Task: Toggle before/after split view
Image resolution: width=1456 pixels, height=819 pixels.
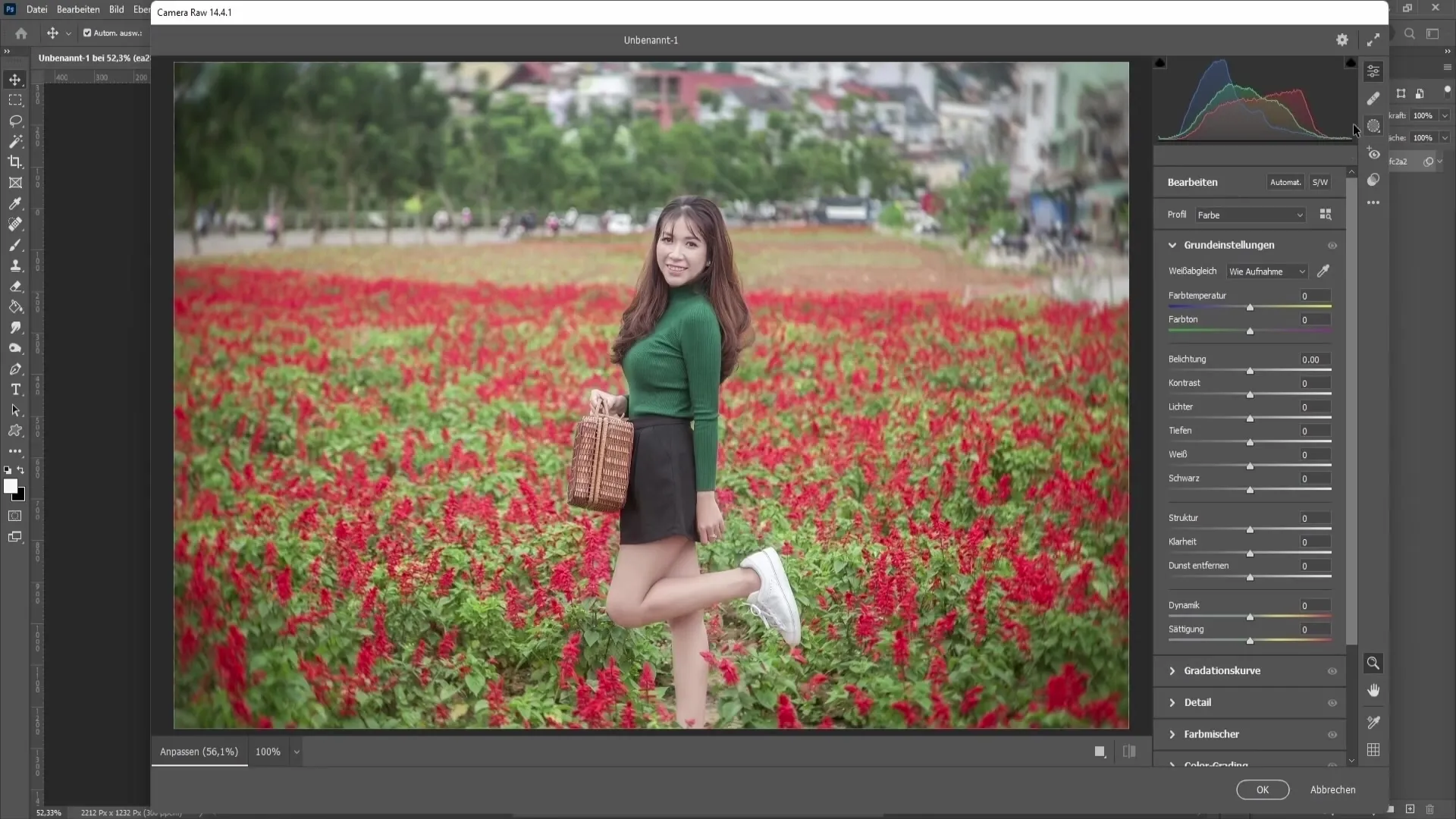Action: tap(1129, 752)
